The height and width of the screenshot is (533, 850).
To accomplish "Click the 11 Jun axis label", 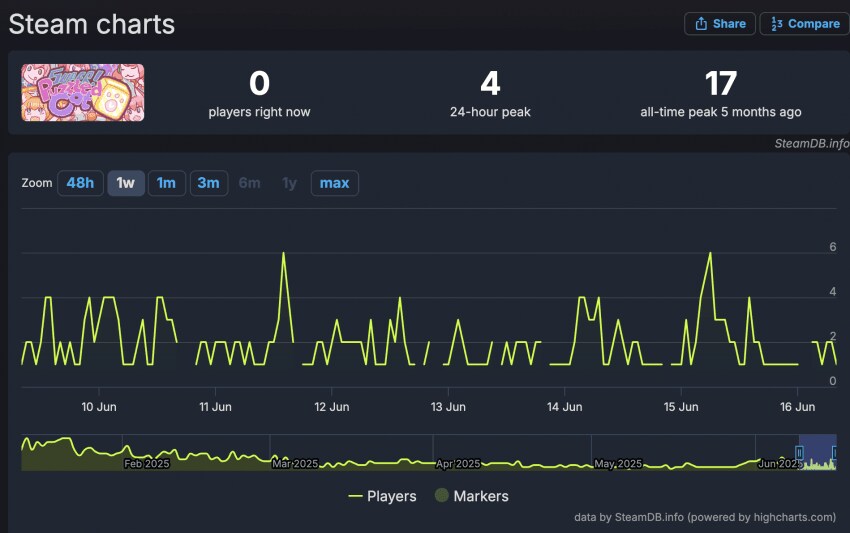I will [x=215, y=407].
